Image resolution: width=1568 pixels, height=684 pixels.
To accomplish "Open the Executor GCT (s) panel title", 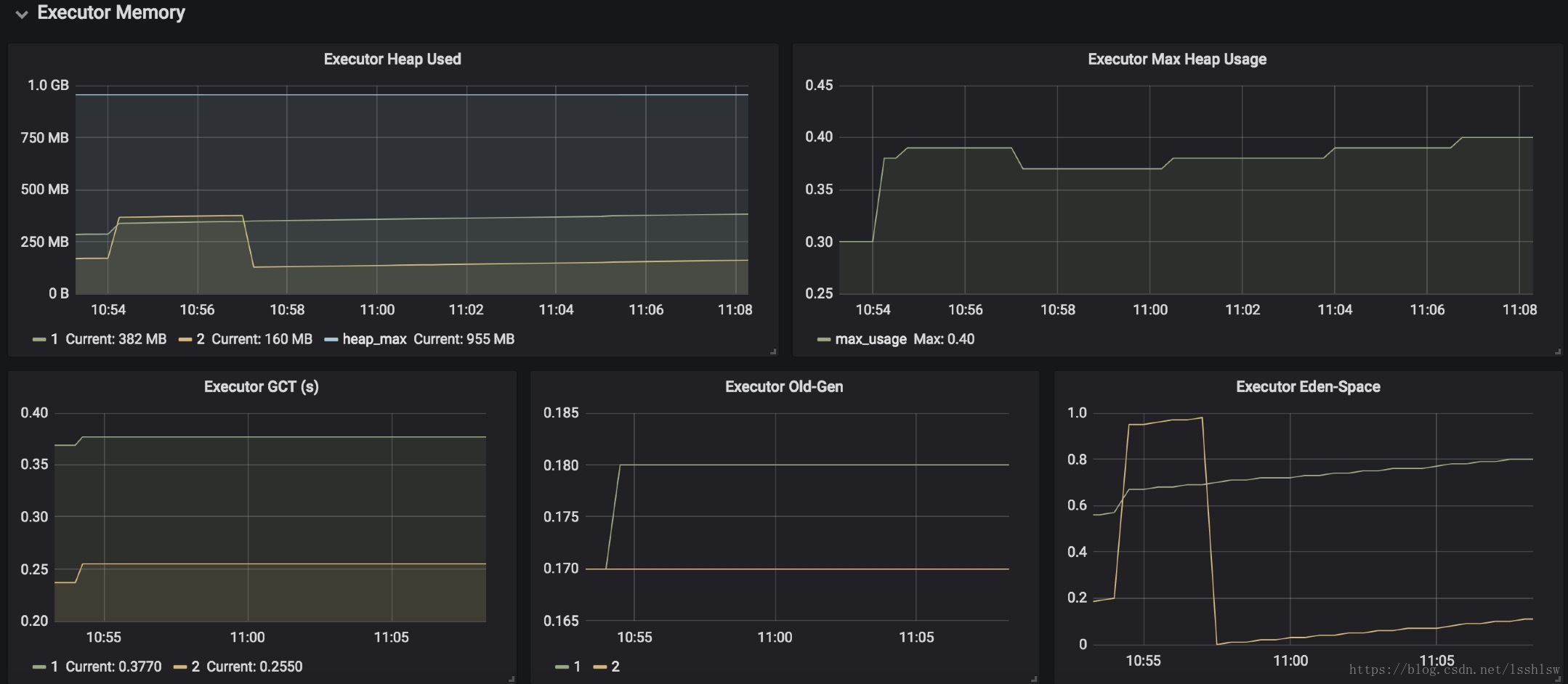I will (x=262, y=387).
